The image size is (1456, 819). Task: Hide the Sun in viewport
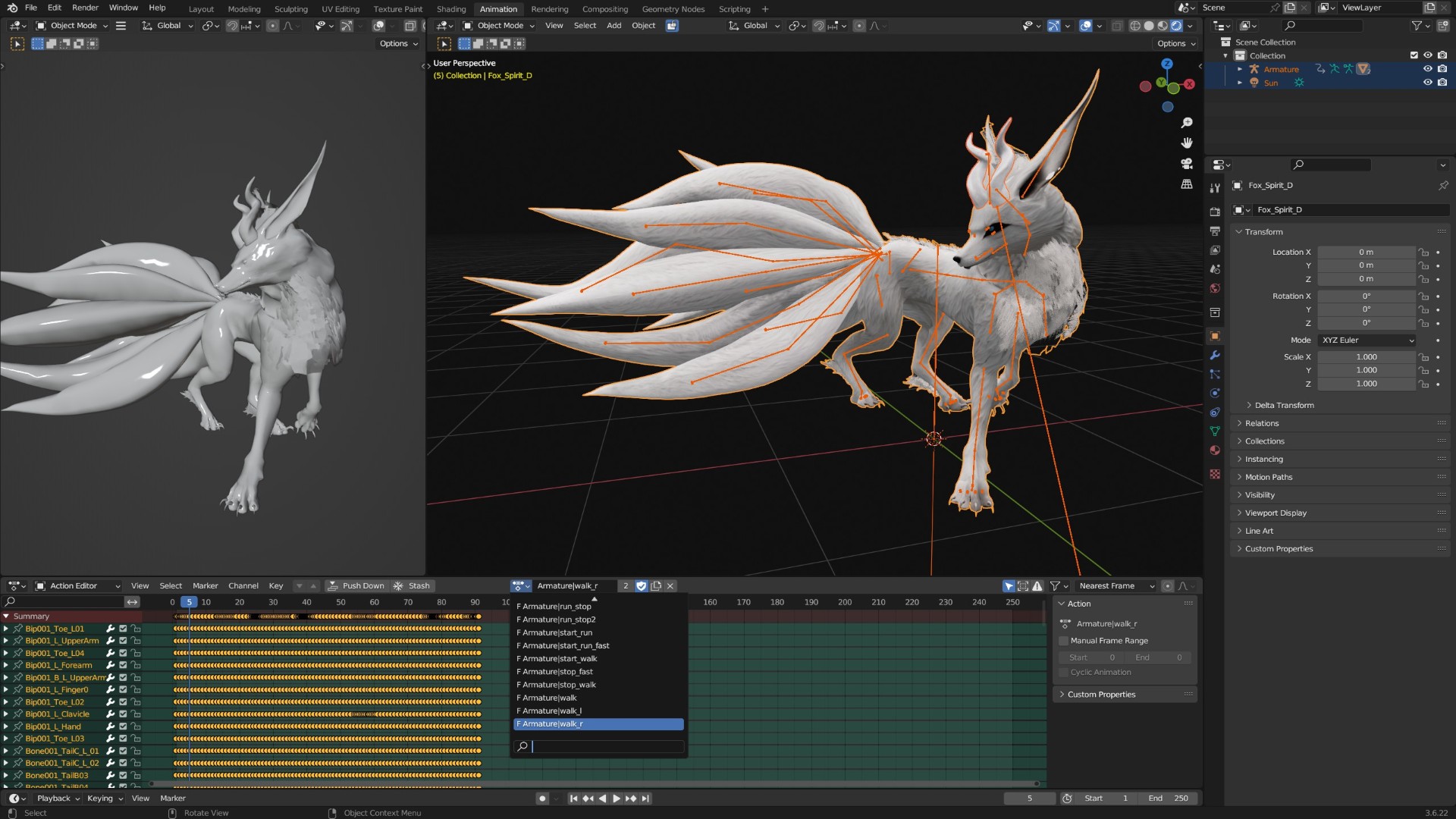click(x=1428, y=83)
